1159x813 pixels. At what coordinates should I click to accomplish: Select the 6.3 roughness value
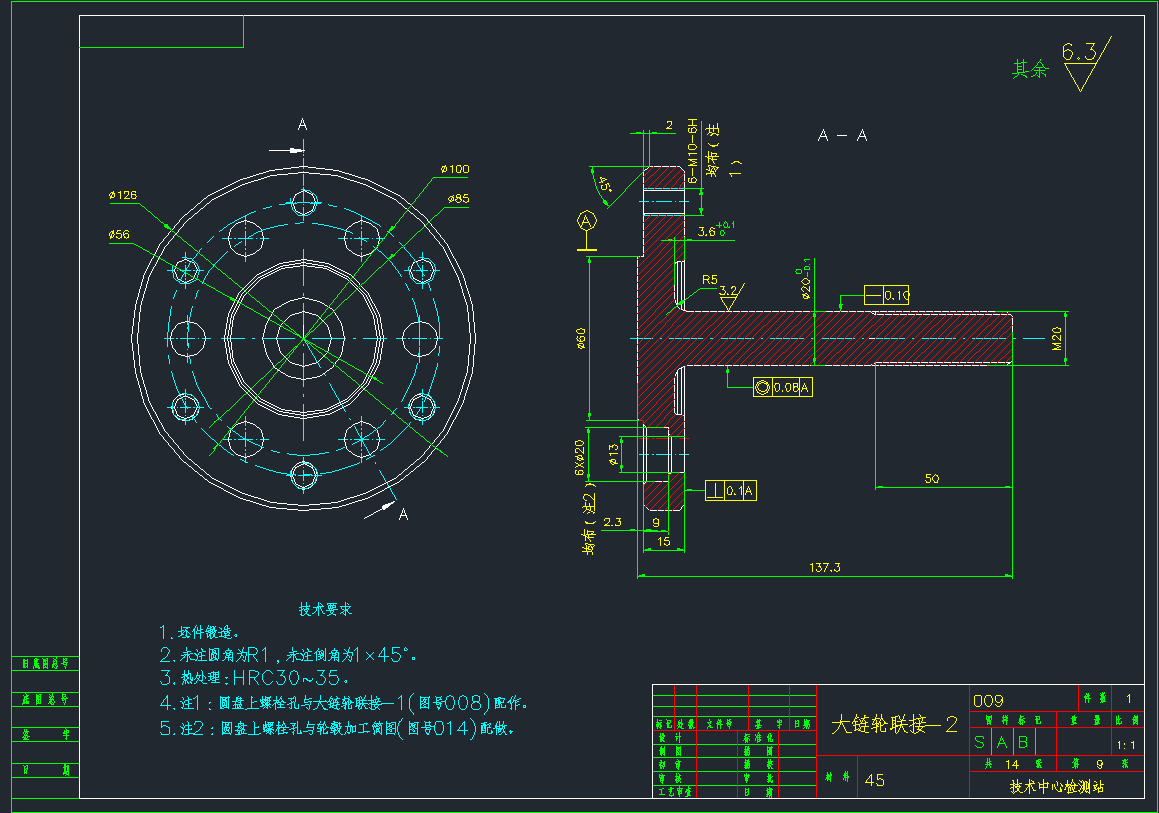coord(1079,52)
